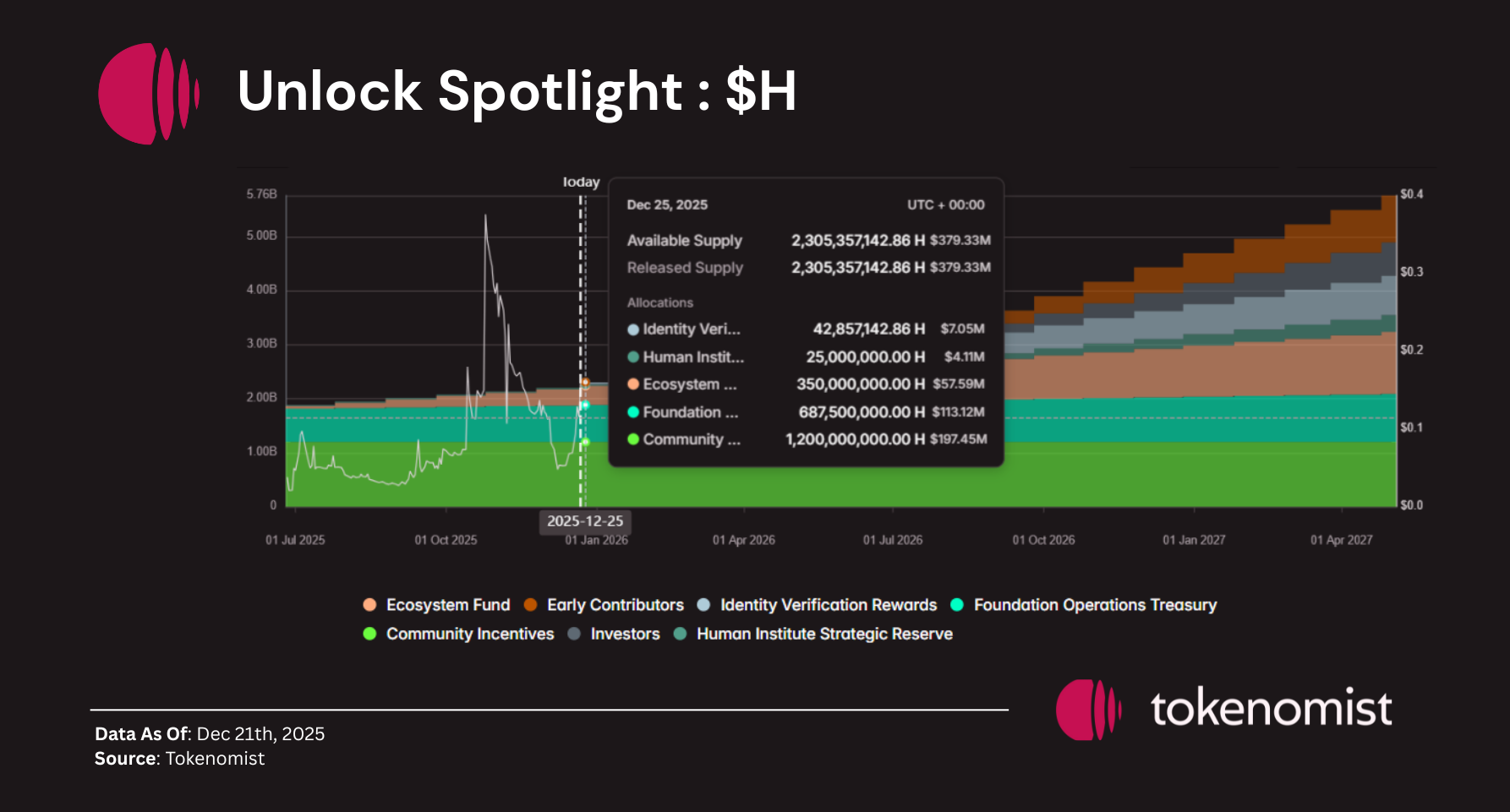Toggle the Human Institute Strategic Reserve legend entry
Screen dimensions: 1510x812
[x=823, y=634]
